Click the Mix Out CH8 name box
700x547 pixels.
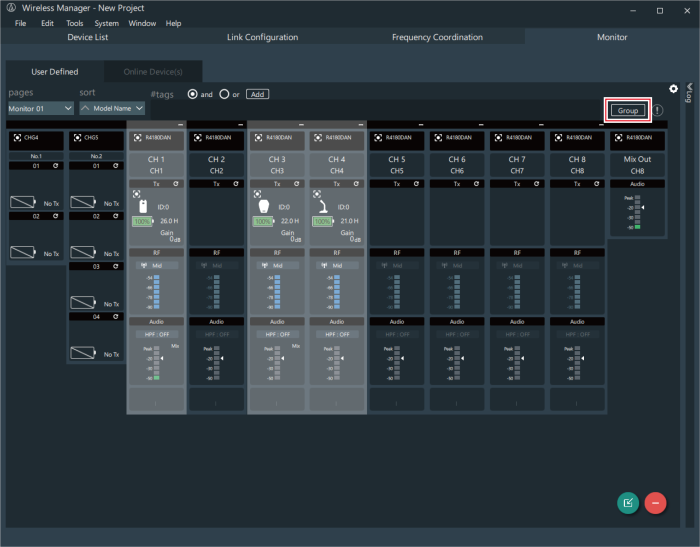(x=637, y=165)
